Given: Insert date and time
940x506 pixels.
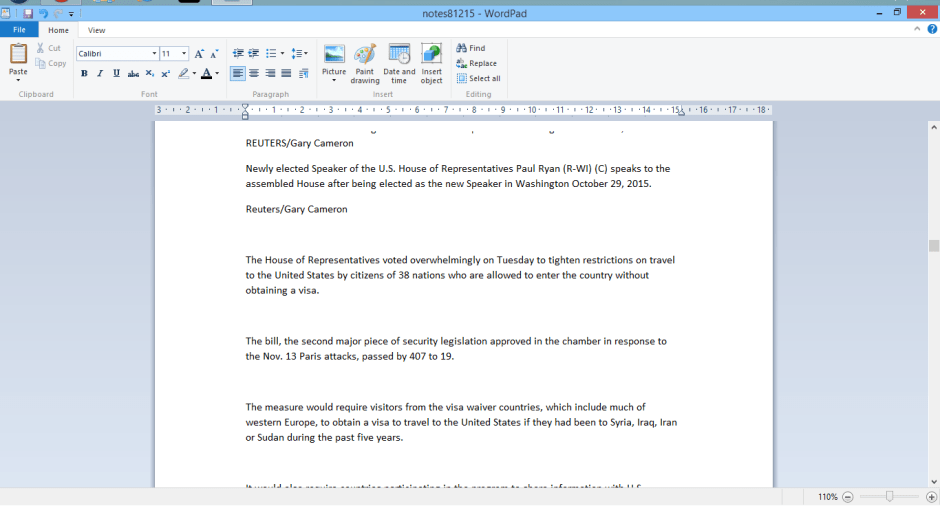Looking at the screenshot, I should click(399, 62).
